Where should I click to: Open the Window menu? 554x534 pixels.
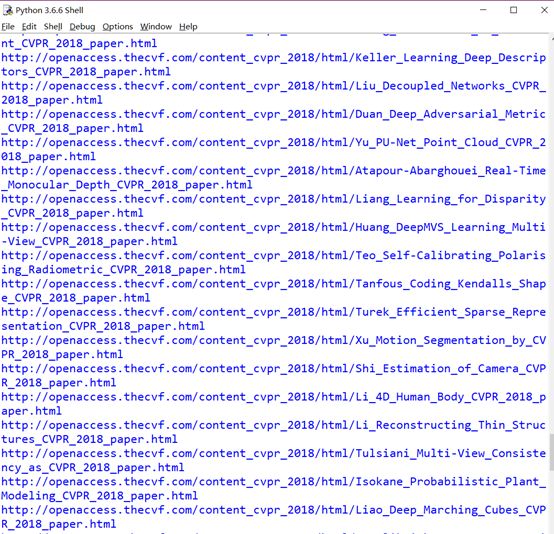pos(156,27)
